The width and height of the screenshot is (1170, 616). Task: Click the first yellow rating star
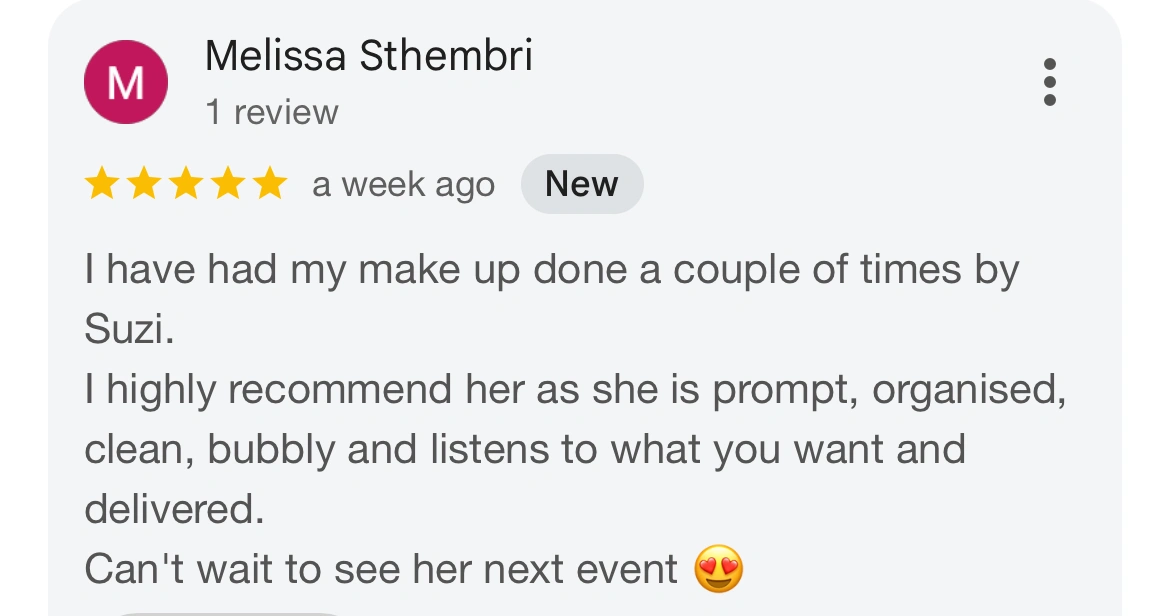pyautogui.click(x=101, y=183)
